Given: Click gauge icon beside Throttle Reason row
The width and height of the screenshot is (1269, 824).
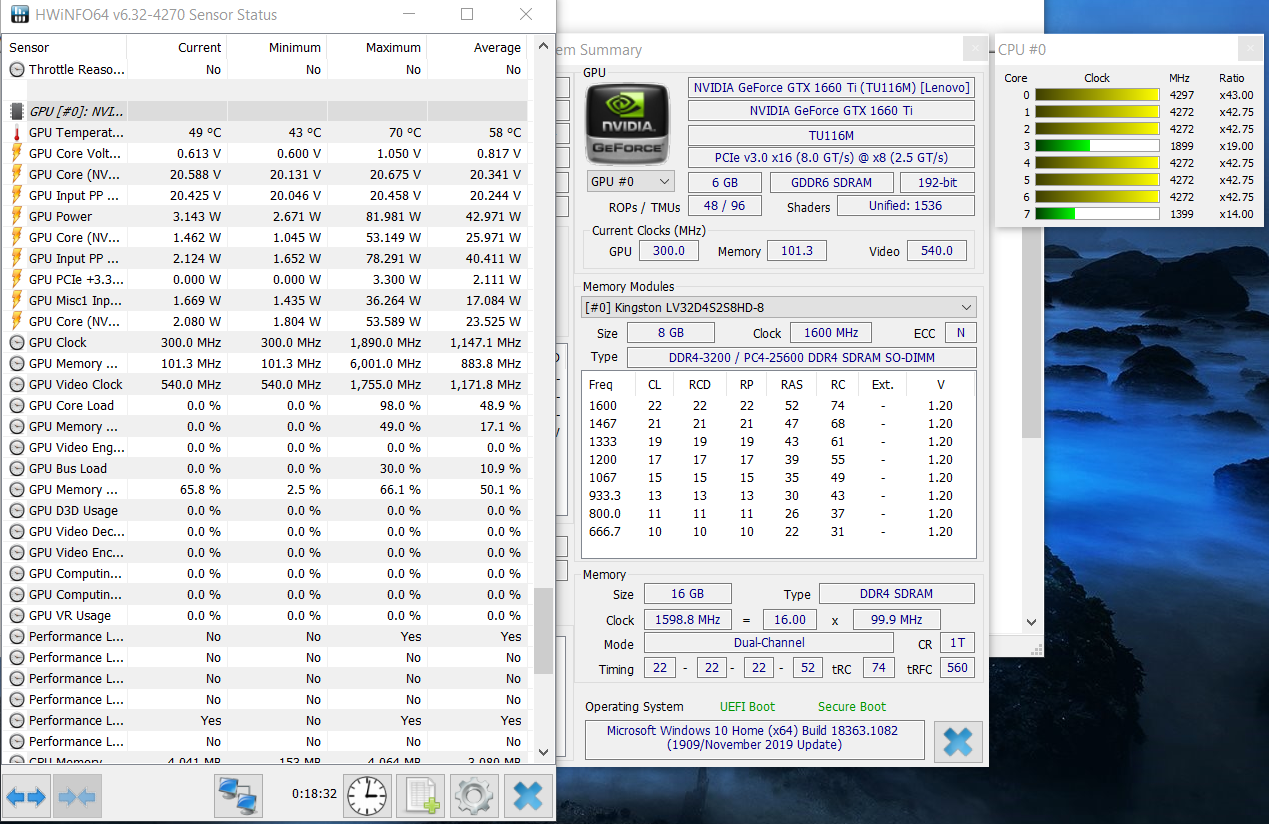Looking at the screenshot, I should 17,70.
